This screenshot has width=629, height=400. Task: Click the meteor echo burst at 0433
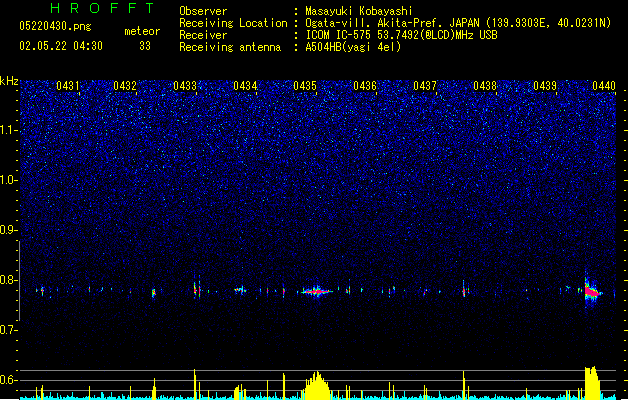tap(197, 288)
